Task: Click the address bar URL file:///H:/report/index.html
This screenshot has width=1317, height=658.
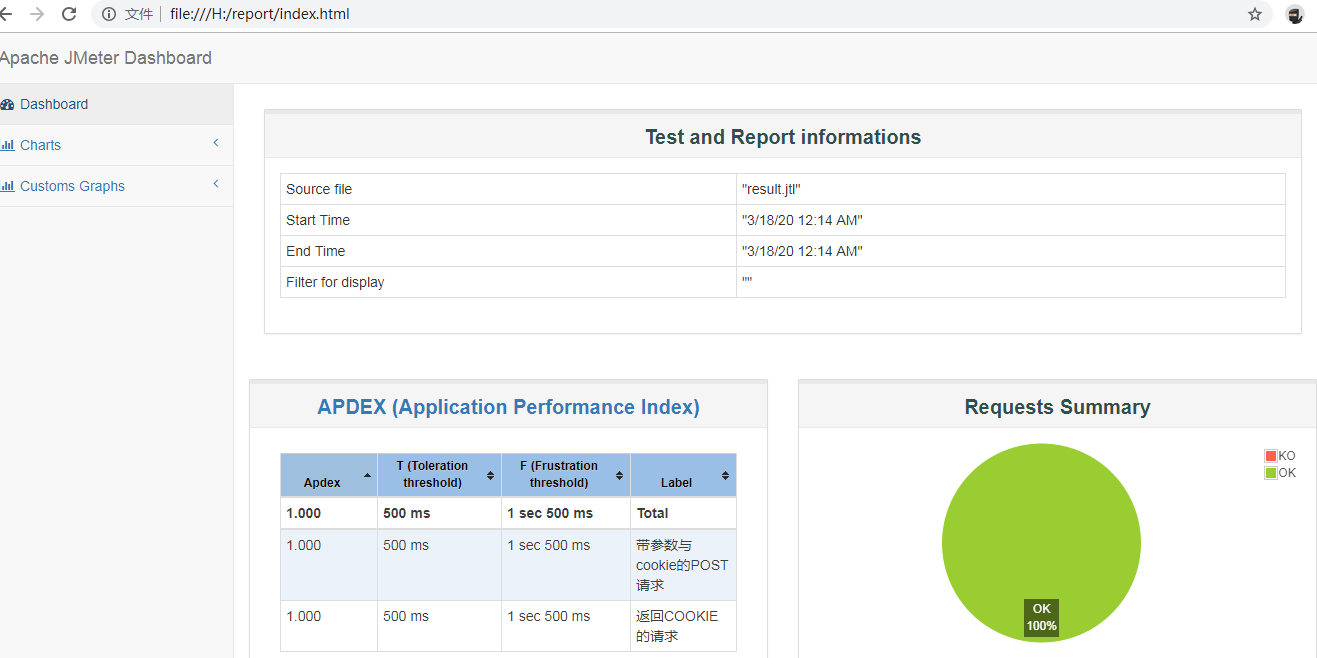Action: click(x=260, y=14)
